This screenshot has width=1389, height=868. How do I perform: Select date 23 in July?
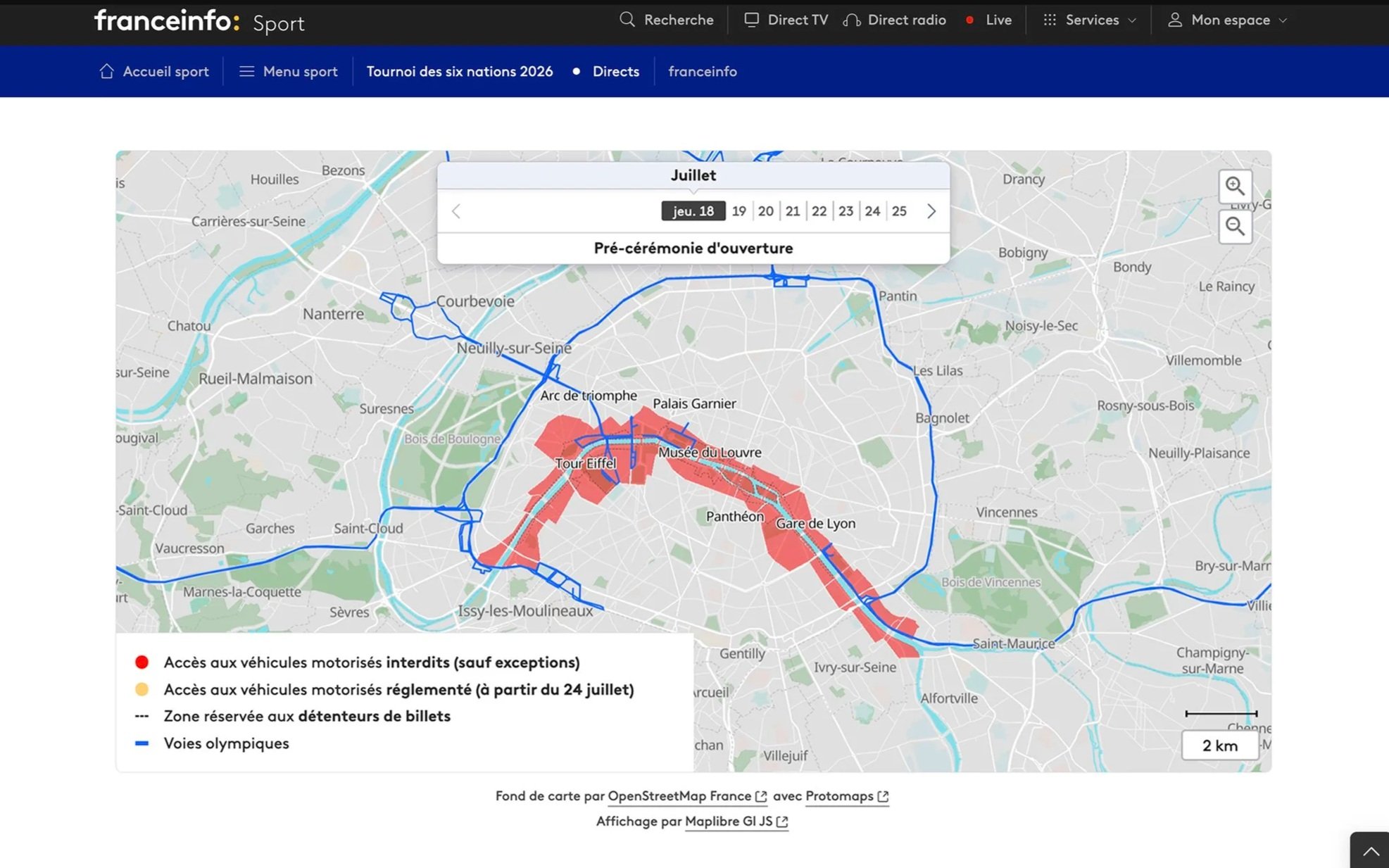tap(846, 211)
